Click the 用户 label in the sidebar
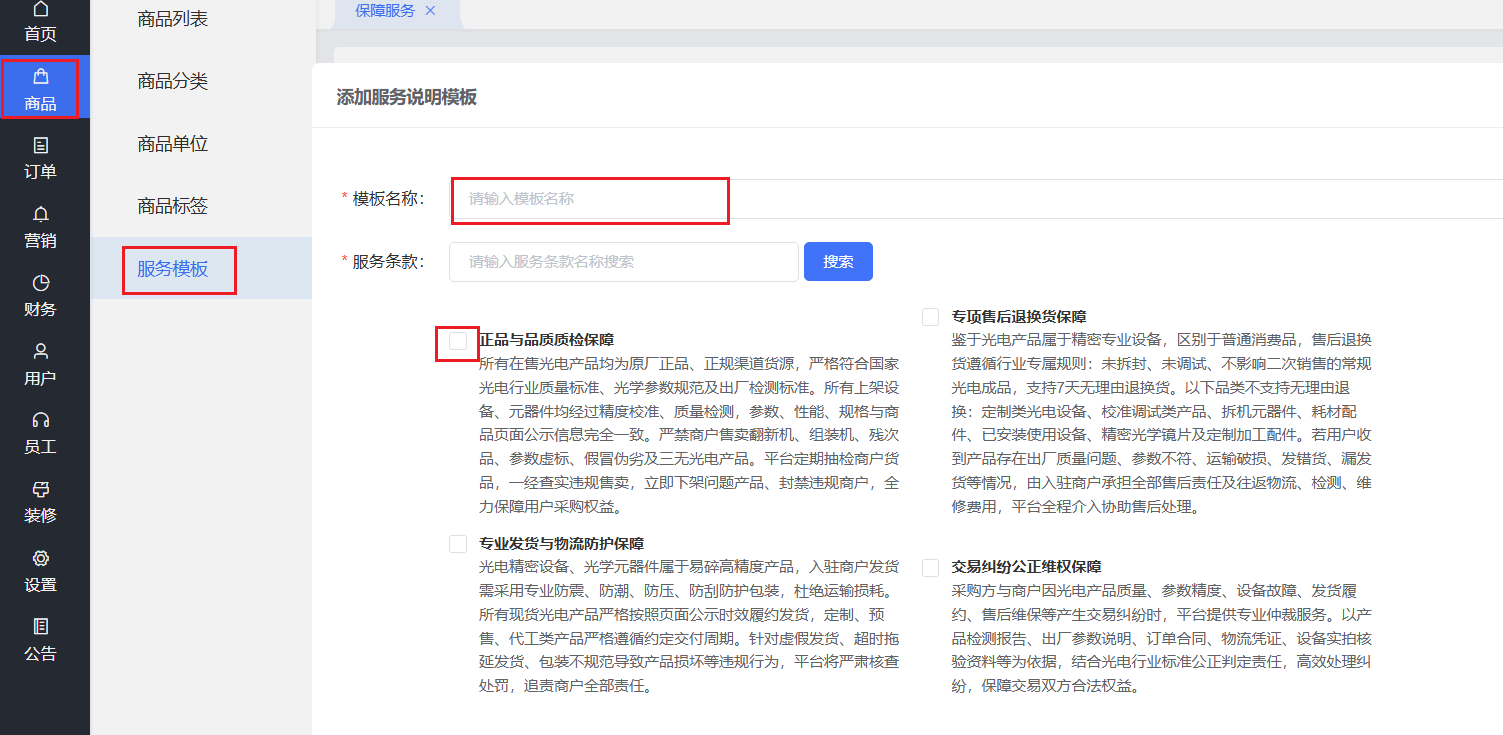The height and width of the screenshot is (735, 1503). (40, 378)
